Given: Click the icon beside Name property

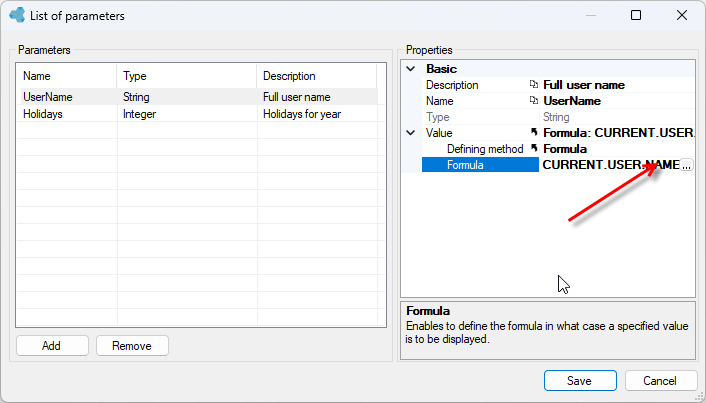Looking at the screenshot, I should click(x=534, y=101).
